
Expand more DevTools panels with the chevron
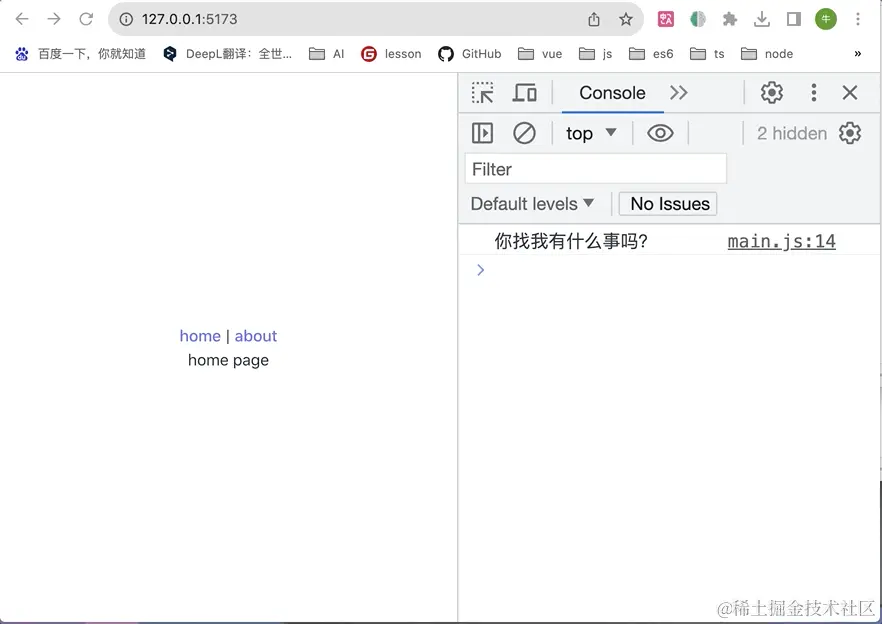click(x=679, y=93)
